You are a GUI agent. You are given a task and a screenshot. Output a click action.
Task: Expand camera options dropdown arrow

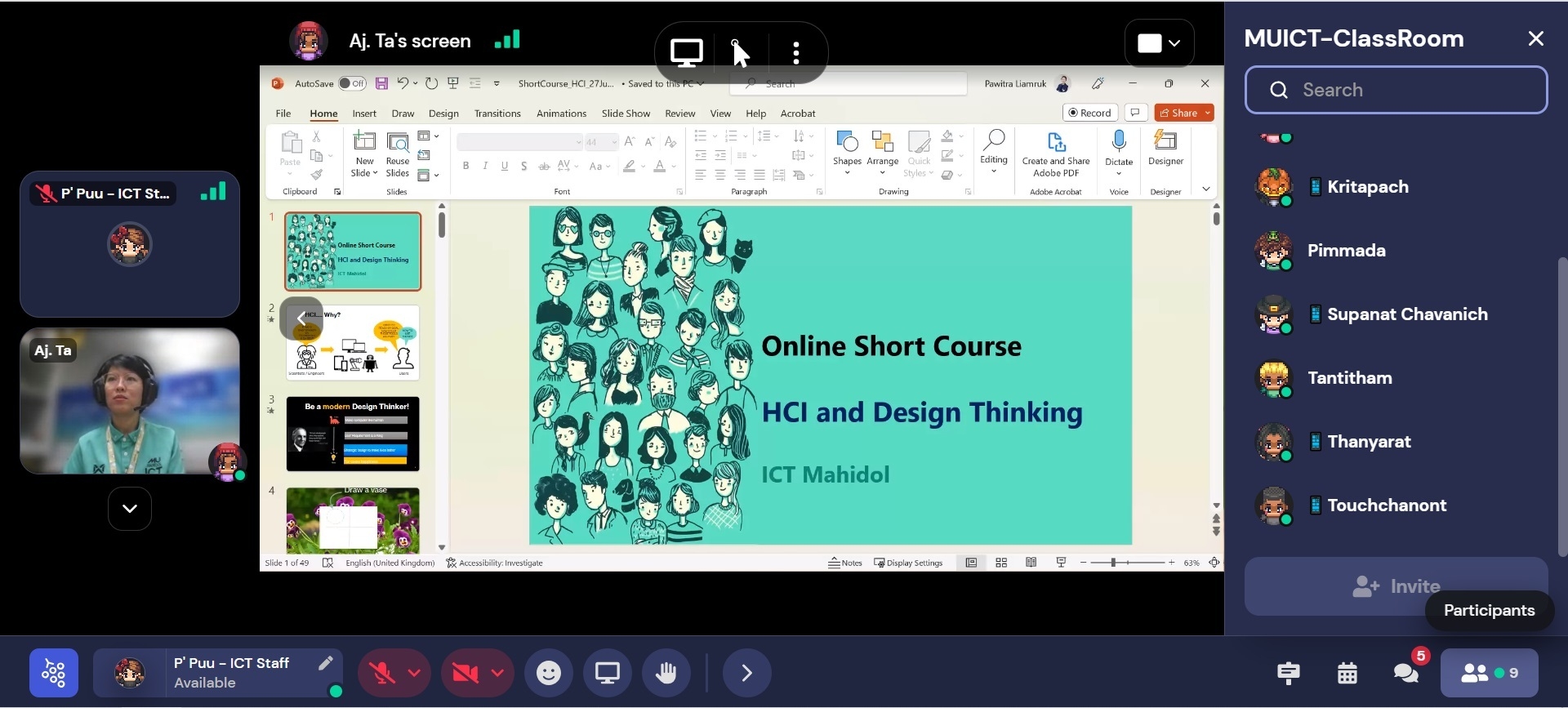pyautogui.click(x=497, y=673)
